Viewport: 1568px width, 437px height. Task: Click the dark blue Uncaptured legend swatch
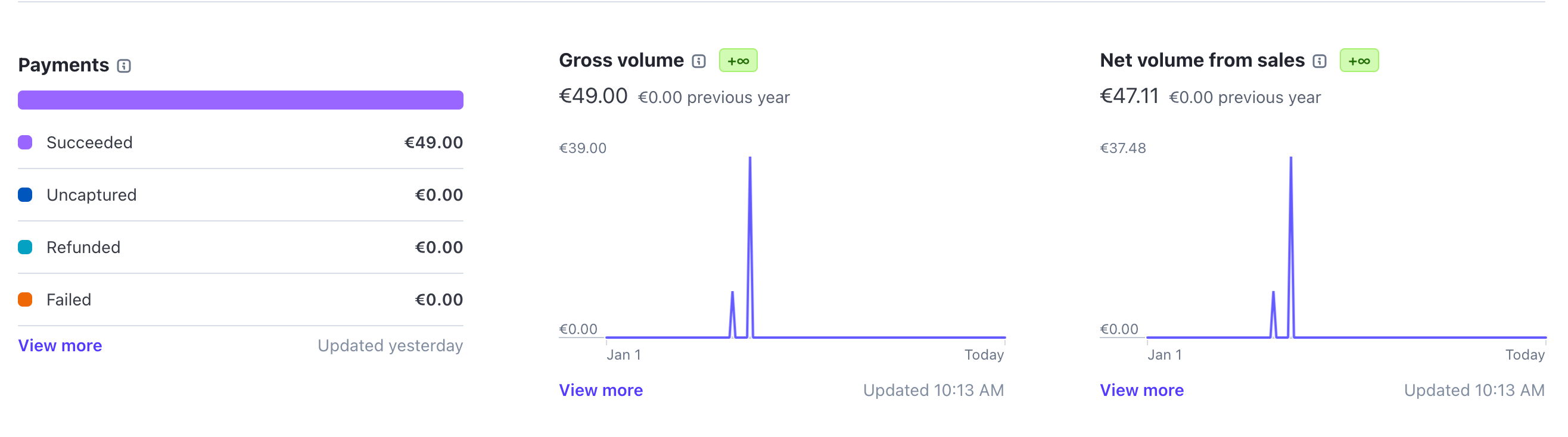[25, 195]
